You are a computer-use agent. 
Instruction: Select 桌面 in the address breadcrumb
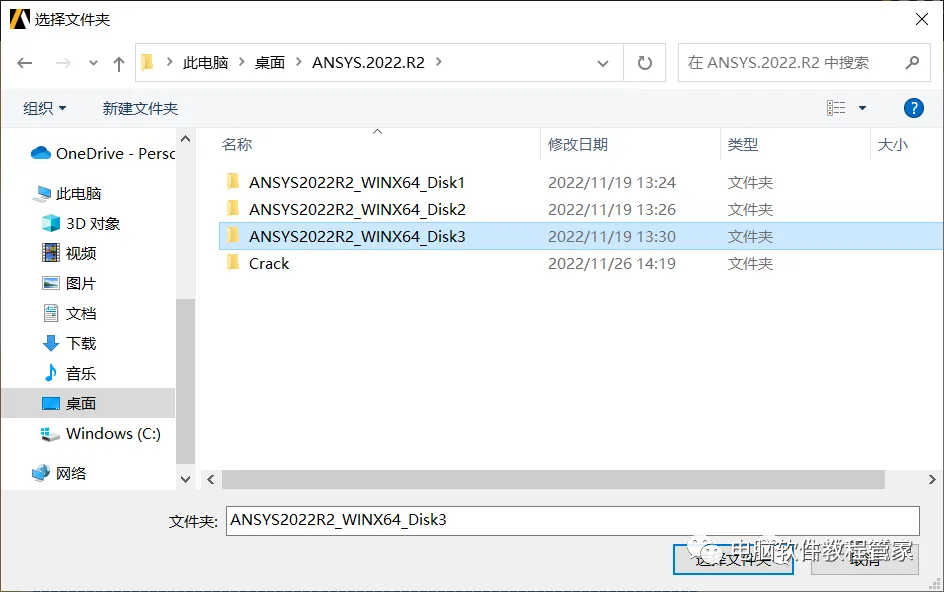pos(270,63)
